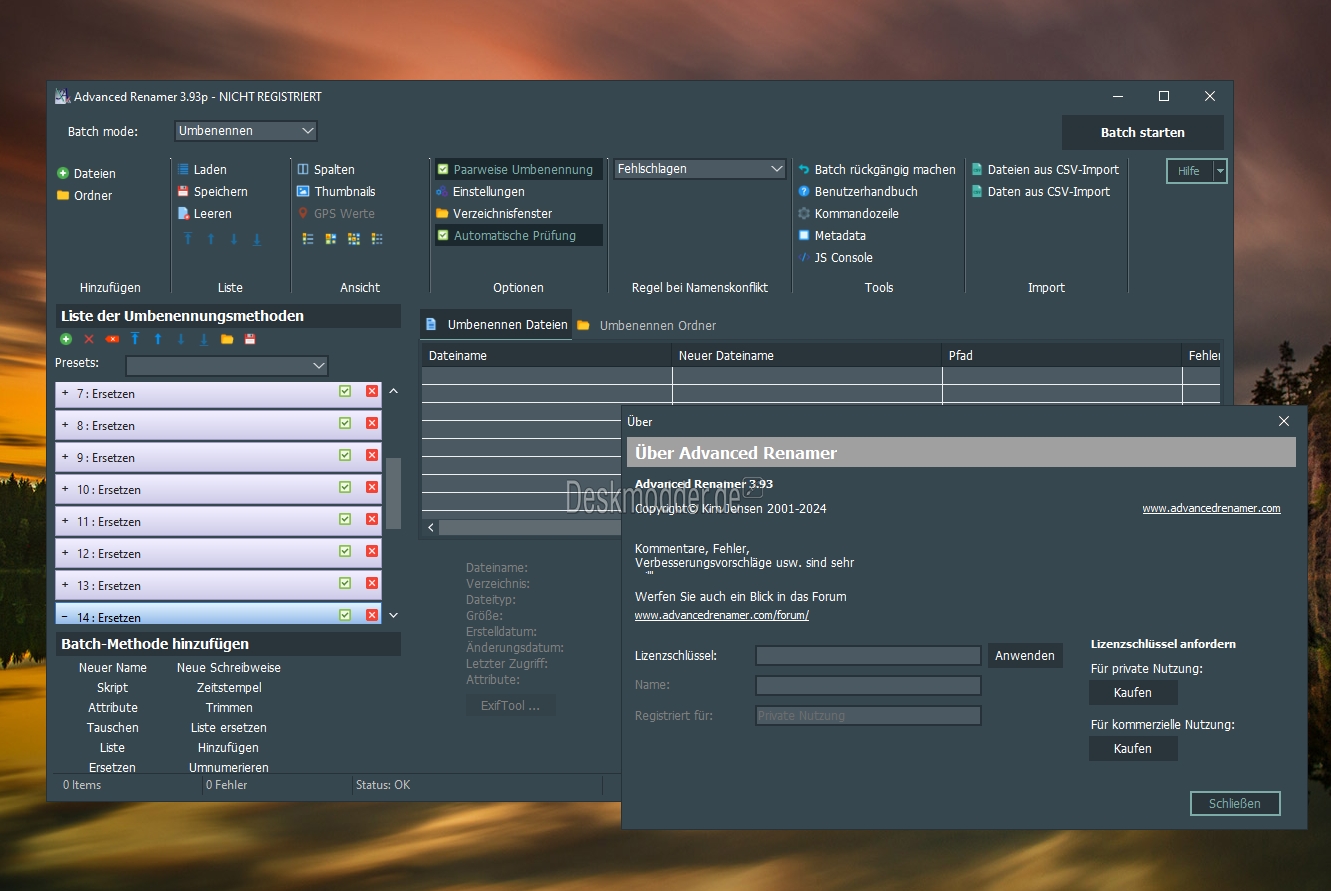This screenshot has width=1331, height=891.
Task: Move item to top in Liste group
Action: [x=188, y=239]
